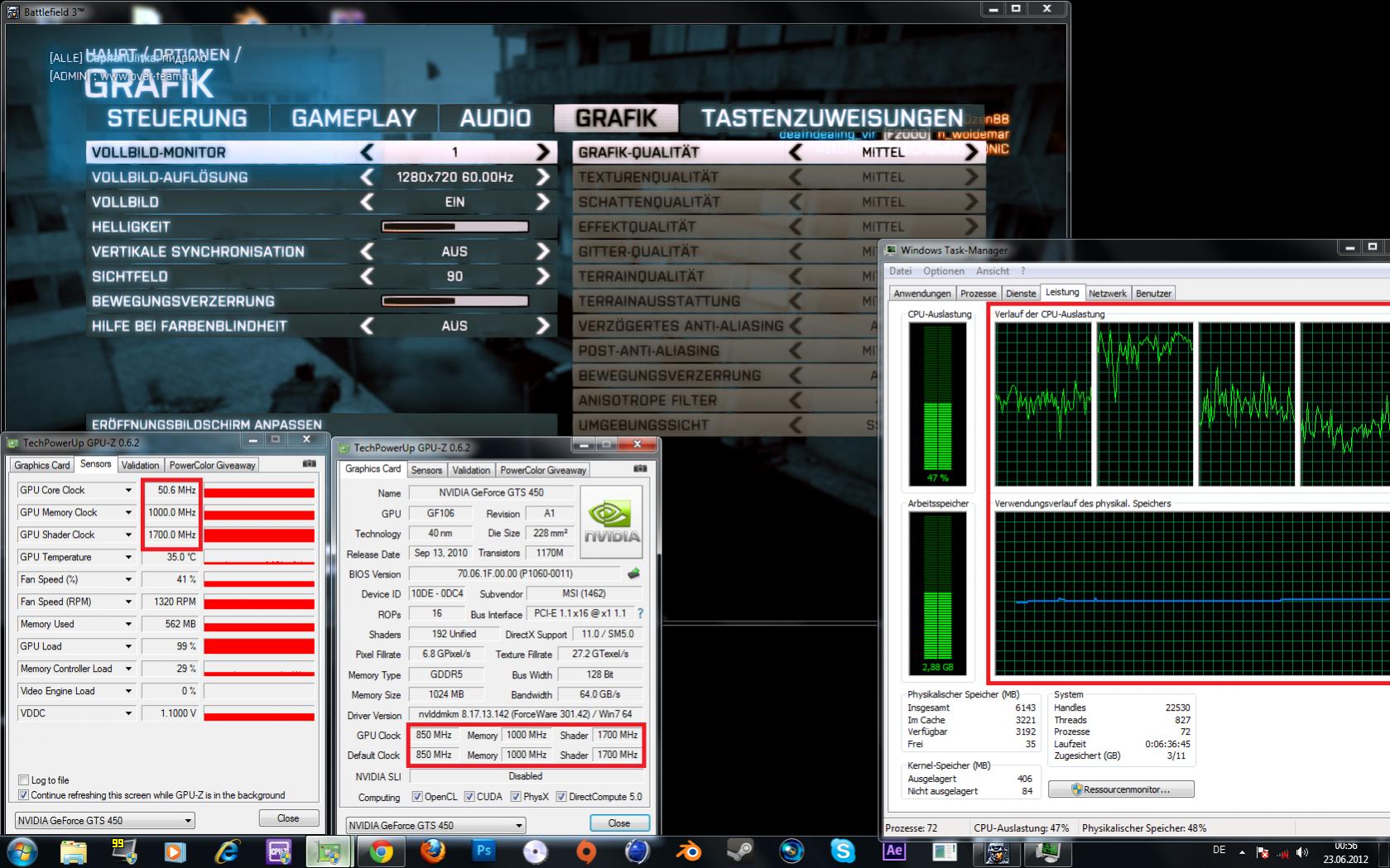Viewport: 1390px width, 868px height.
Task: Open Blender from the taskbar
Action: pyautogui.click(x=688, y=851)
